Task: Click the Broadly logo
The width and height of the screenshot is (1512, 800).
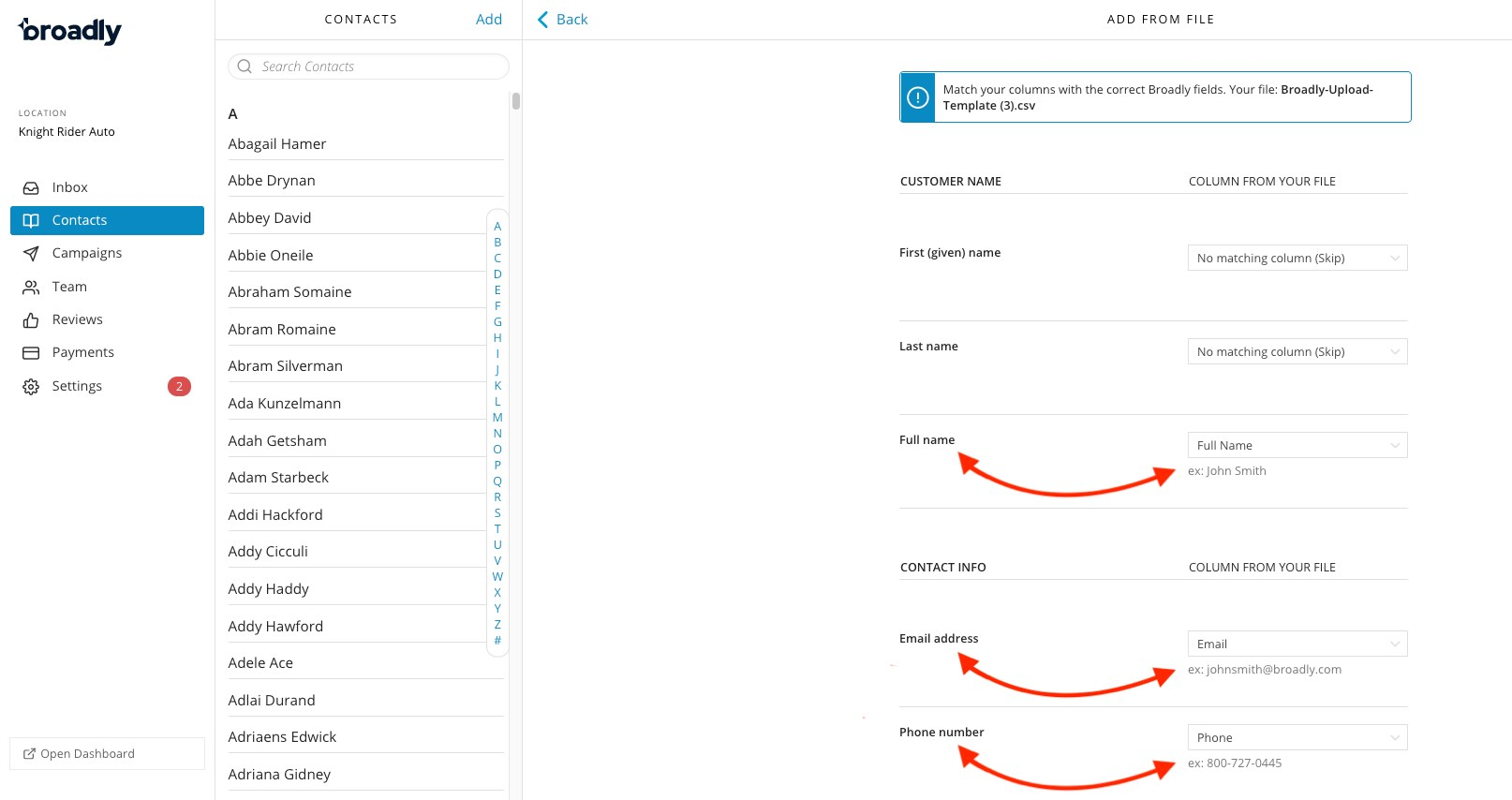Action: tap(70, 31)
